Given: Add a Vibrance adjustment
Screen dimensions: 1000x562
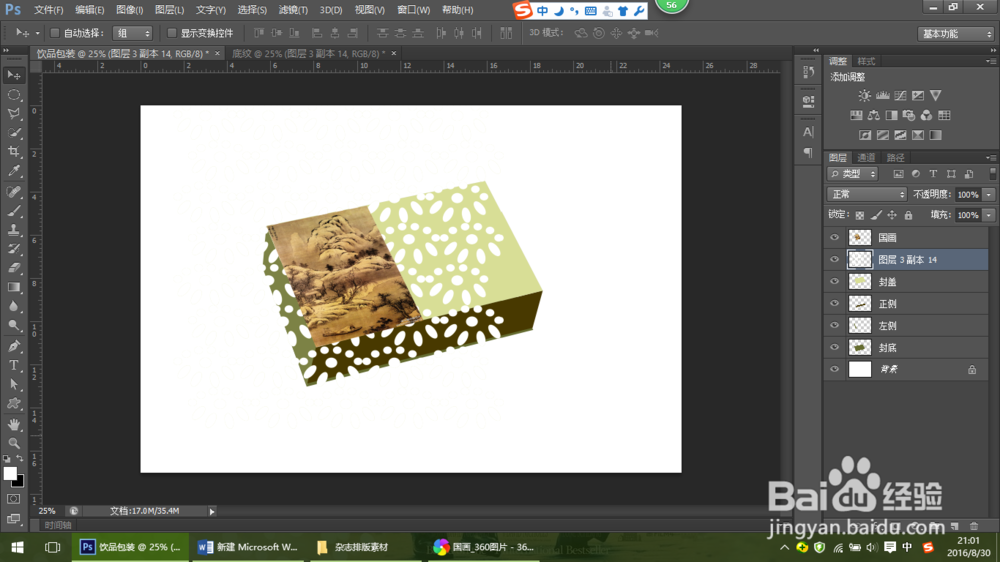Looking at the screenshot, I should [936, 96].
